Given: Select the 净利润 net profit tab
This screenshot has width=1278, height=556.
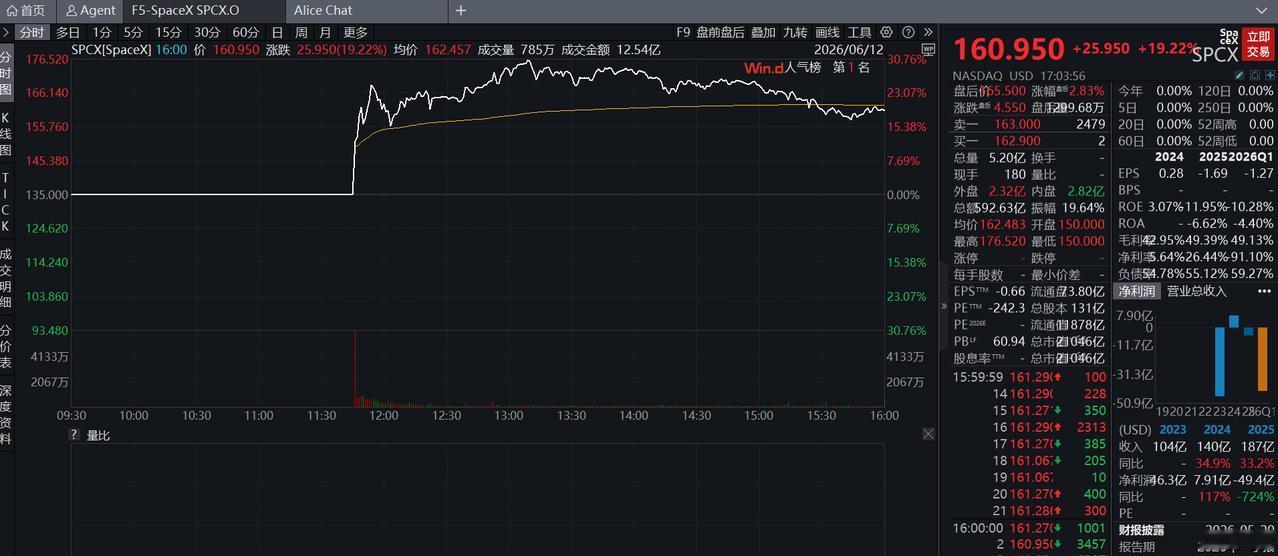Looking at the screenshot, I should (x=1136, y=291).
